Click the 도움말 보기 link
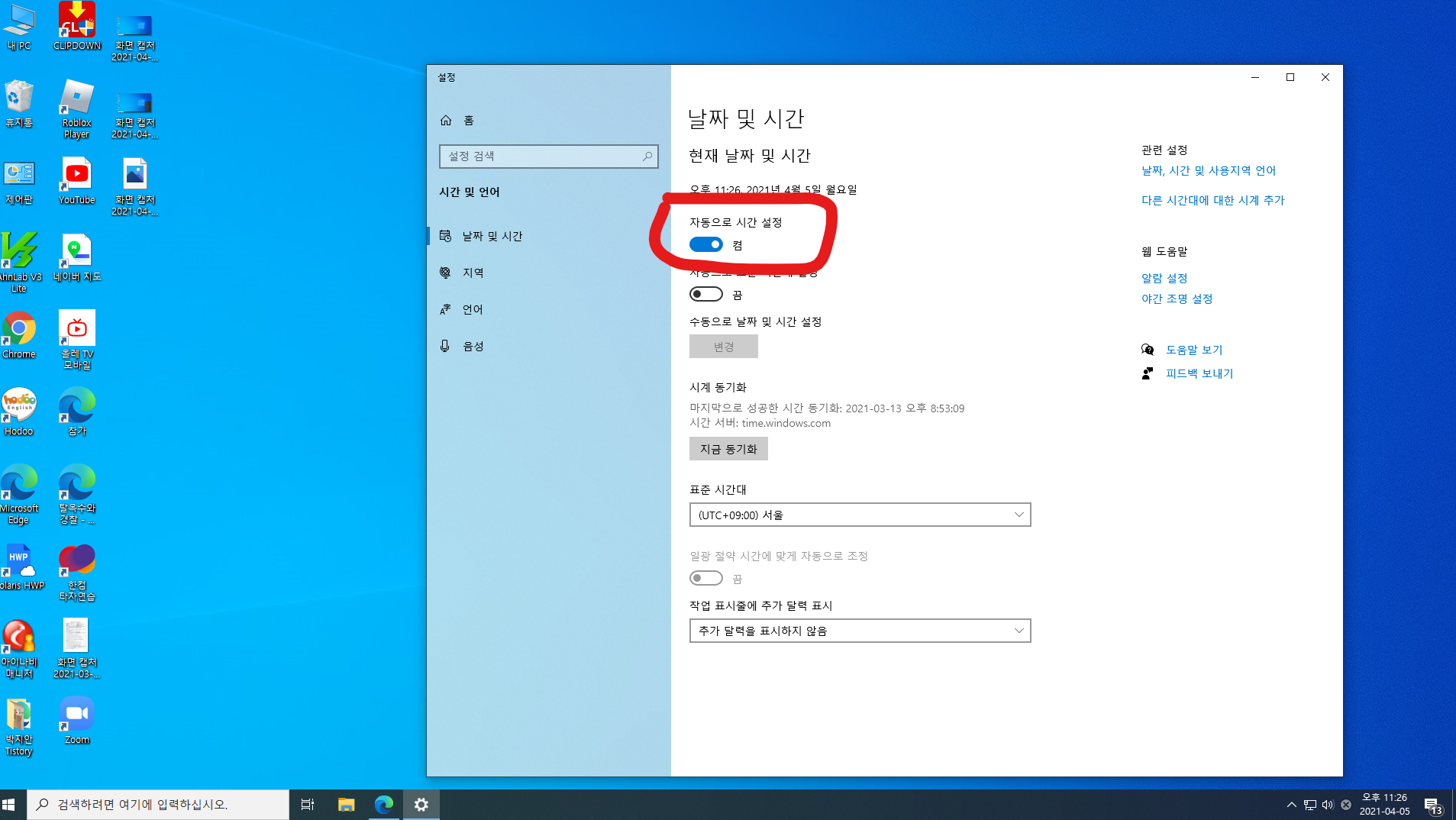Image resolution: width=1456 pixels, height=820 pixels. [x=1193, y=350]
